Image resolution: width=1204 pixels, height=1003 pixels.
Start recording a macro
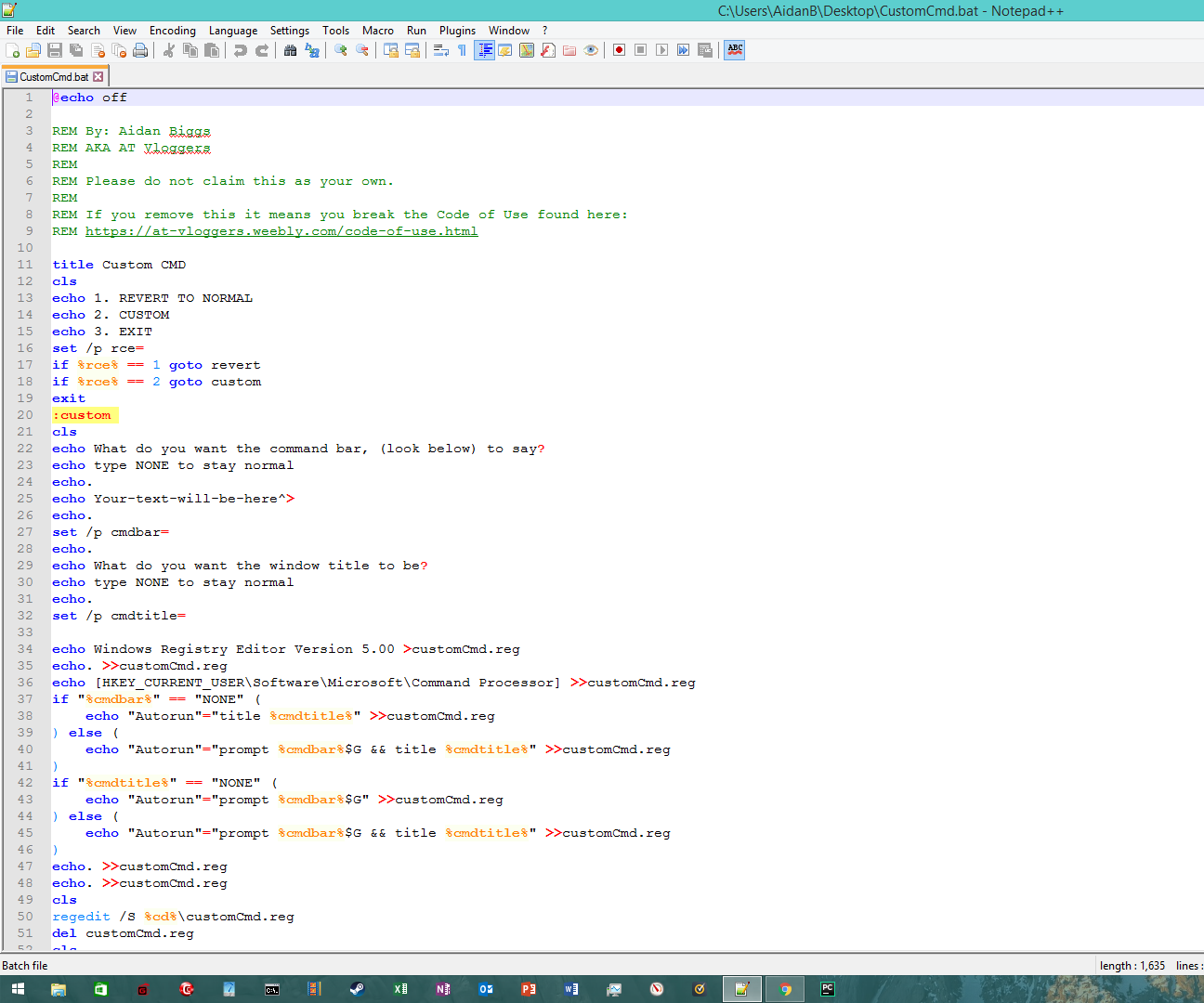coord(619,49)
